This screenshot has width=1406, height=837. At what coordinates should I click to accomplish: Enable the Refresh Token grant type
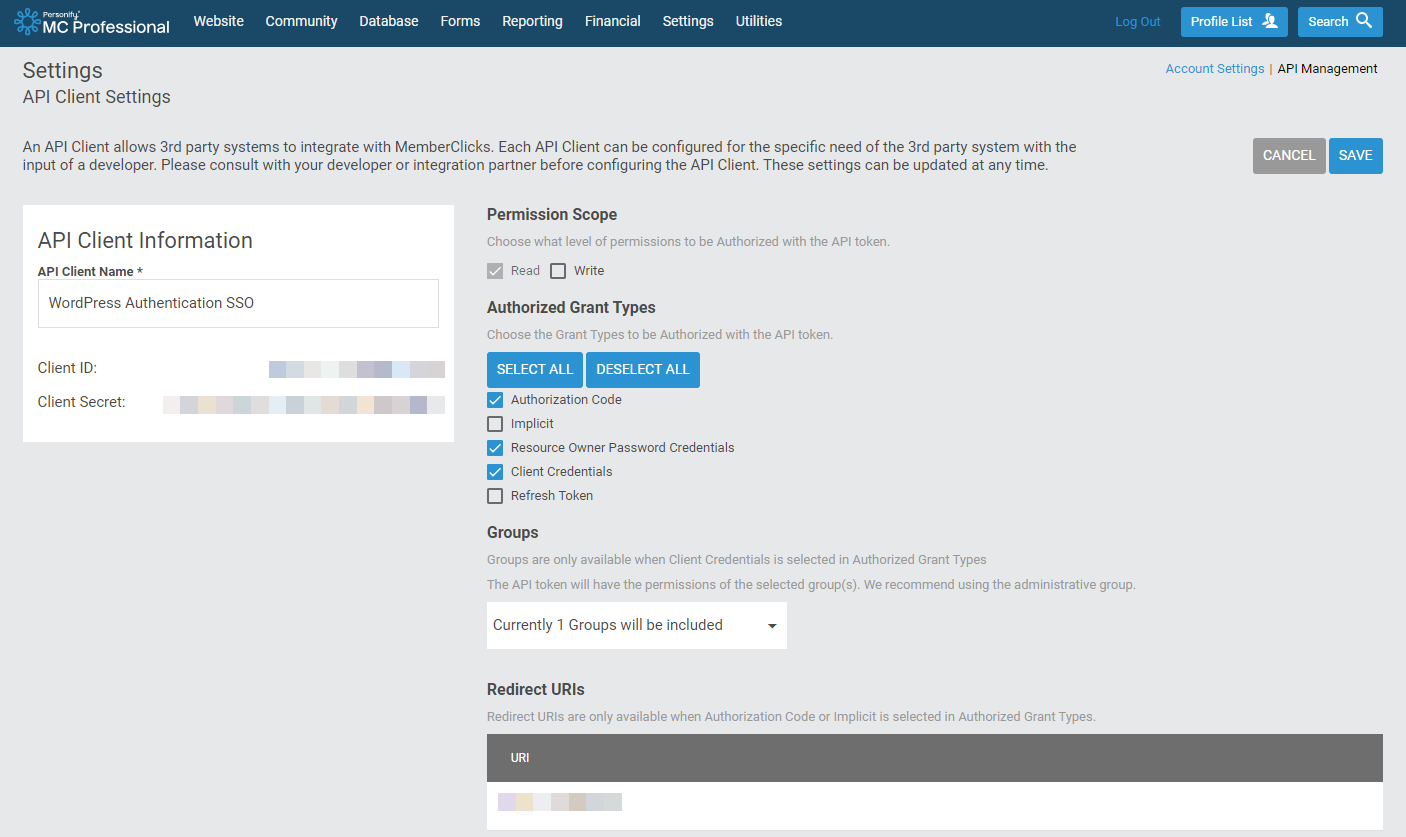click(495, 495)
